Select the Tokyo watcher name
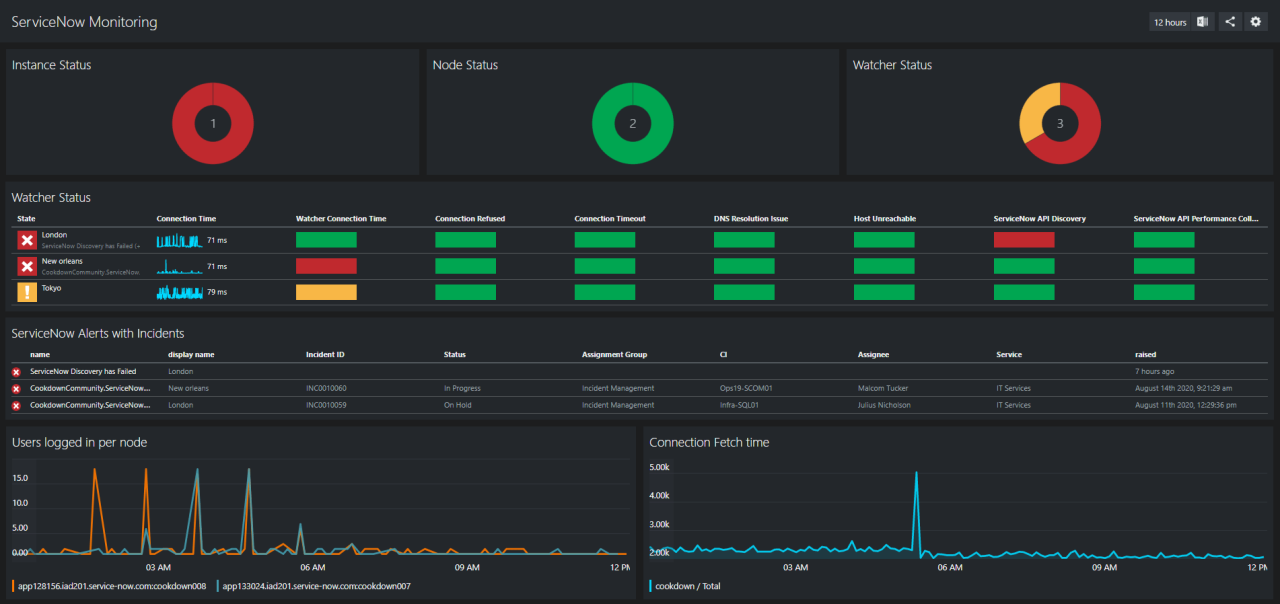1280x604 pixels. [52, 287]
